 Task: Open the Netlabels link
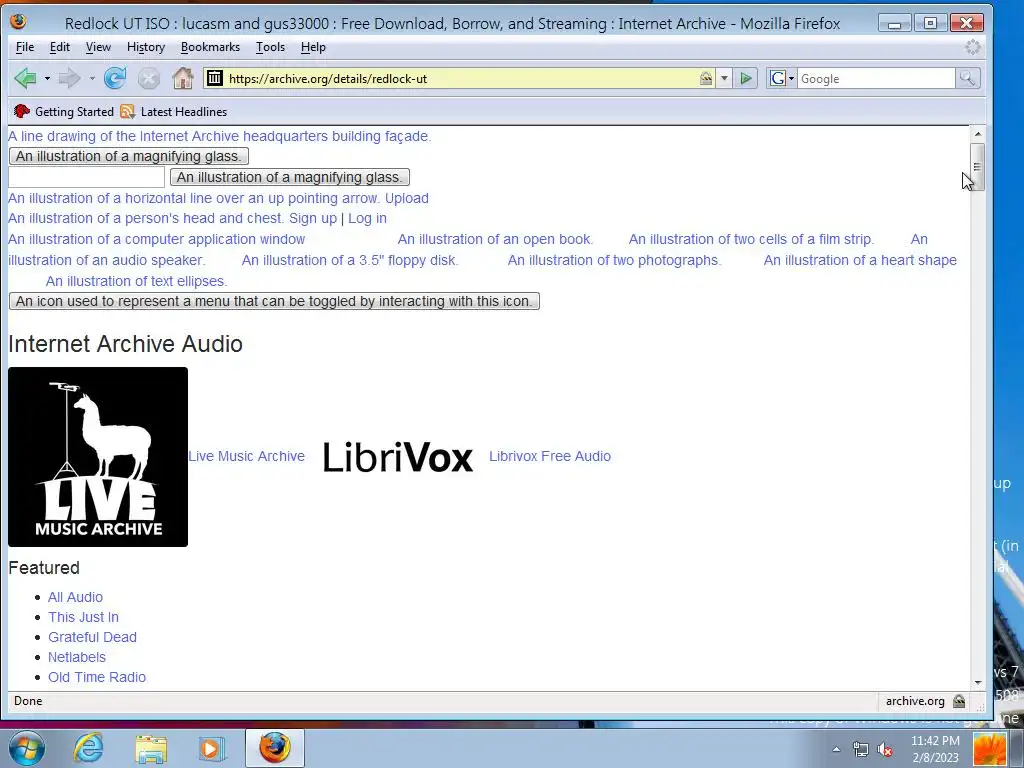76,657
